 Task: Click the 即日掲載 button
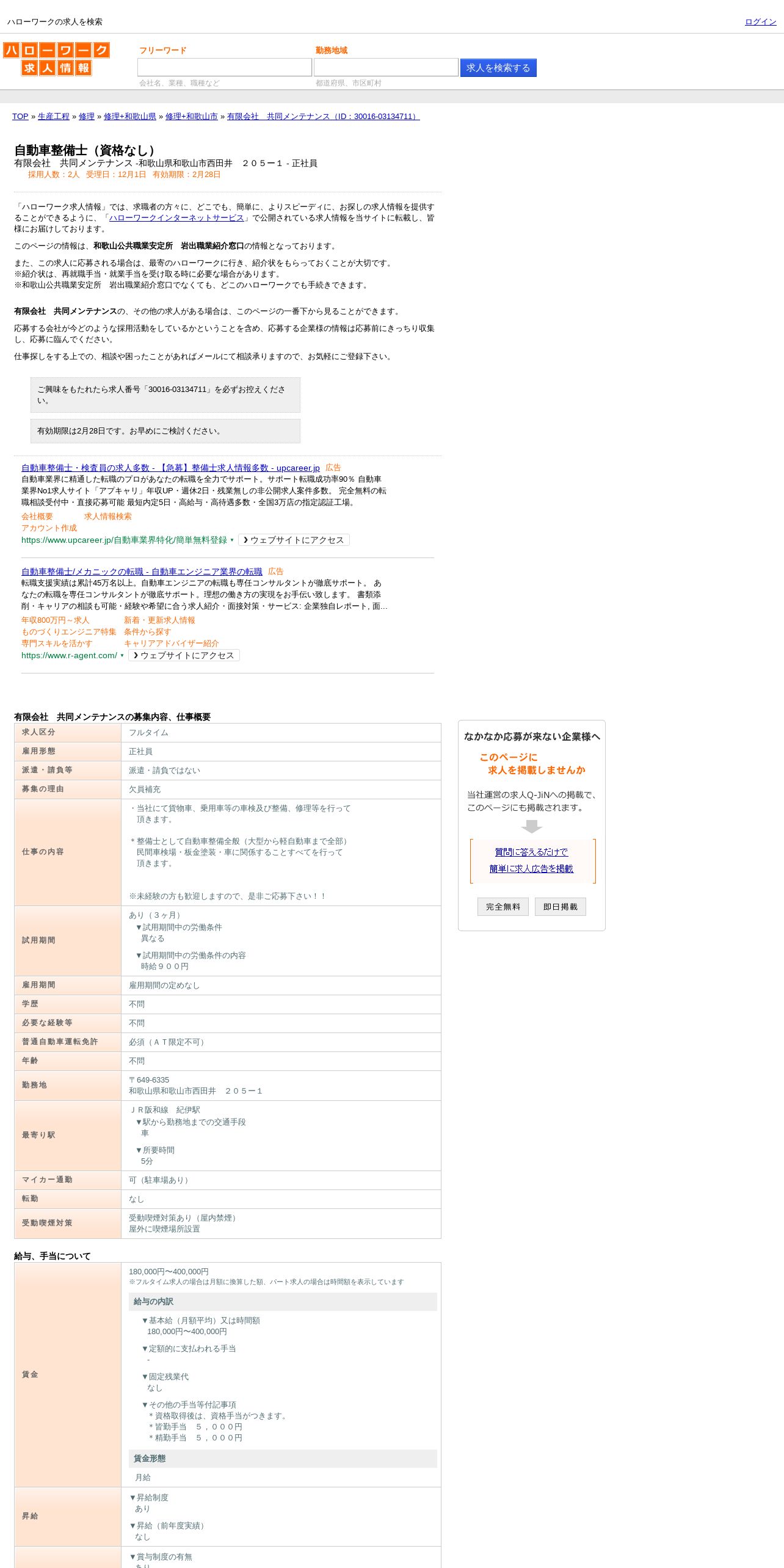(x=561, y=907)
